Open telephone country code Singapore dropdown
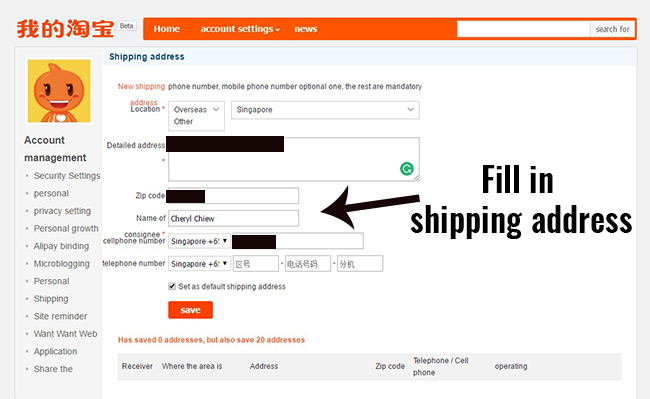Viewport: 650px width, 399px height. click(x=199, y=264)
